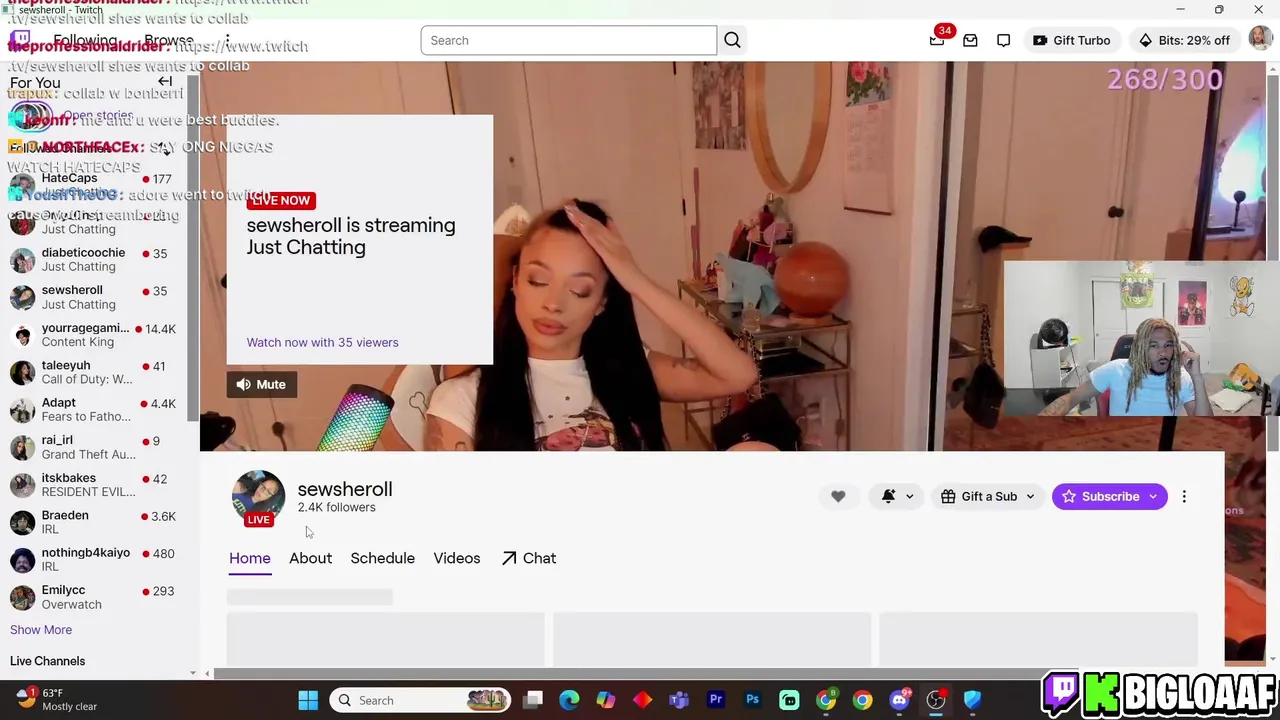1280x720 pixels.
Task: Open Discord from the taskbar
Action: pyautogui.click(x=899, y=700)
